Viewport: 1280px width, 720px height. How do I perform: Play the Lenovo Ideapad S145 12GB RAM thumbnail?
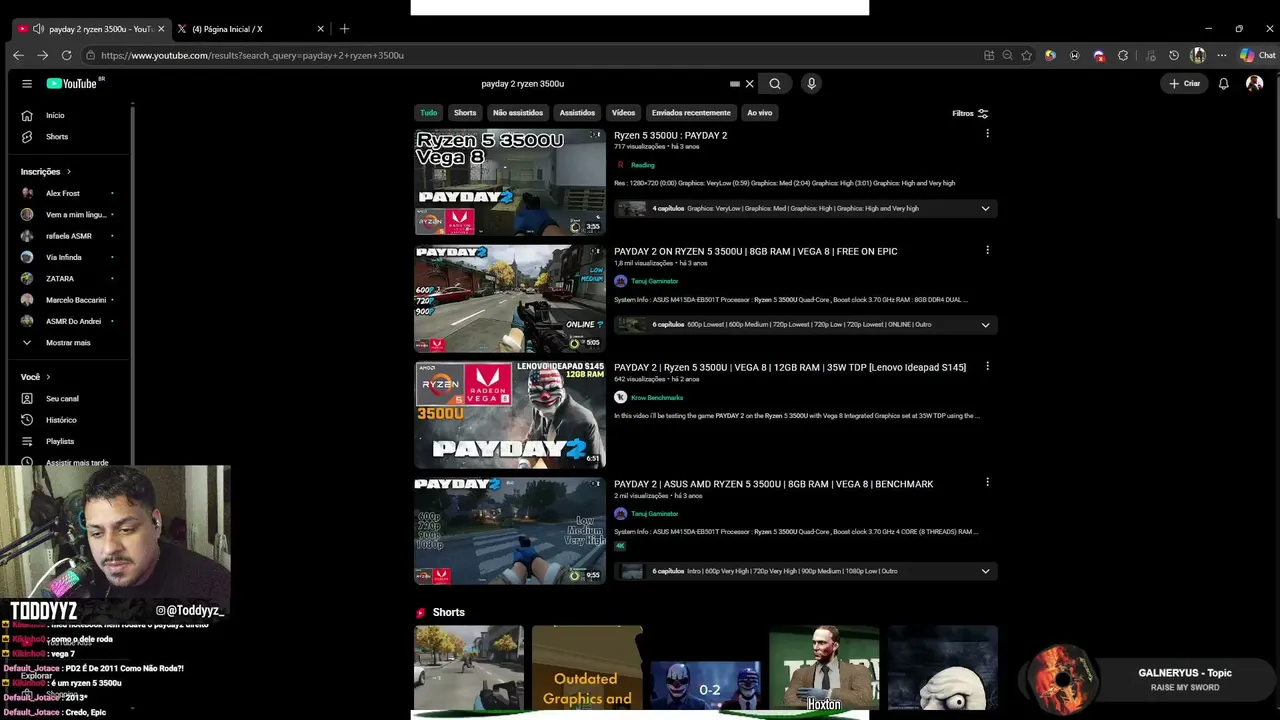click(x=510, y=414)
